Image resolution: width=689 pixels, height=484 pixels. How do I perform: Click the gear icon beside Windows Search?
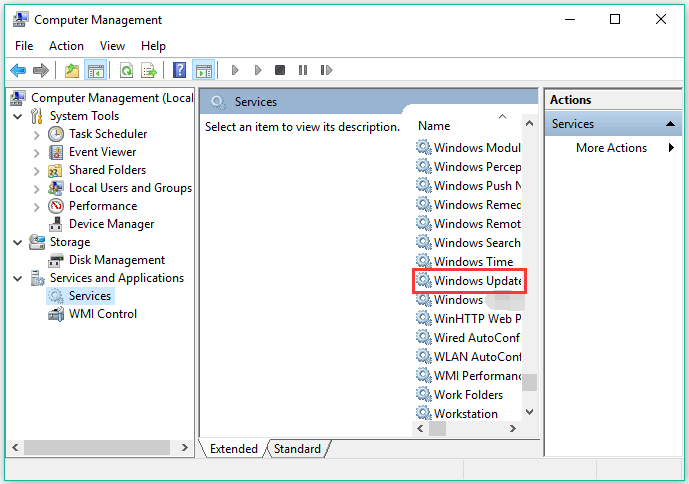(x=424, y=242)
